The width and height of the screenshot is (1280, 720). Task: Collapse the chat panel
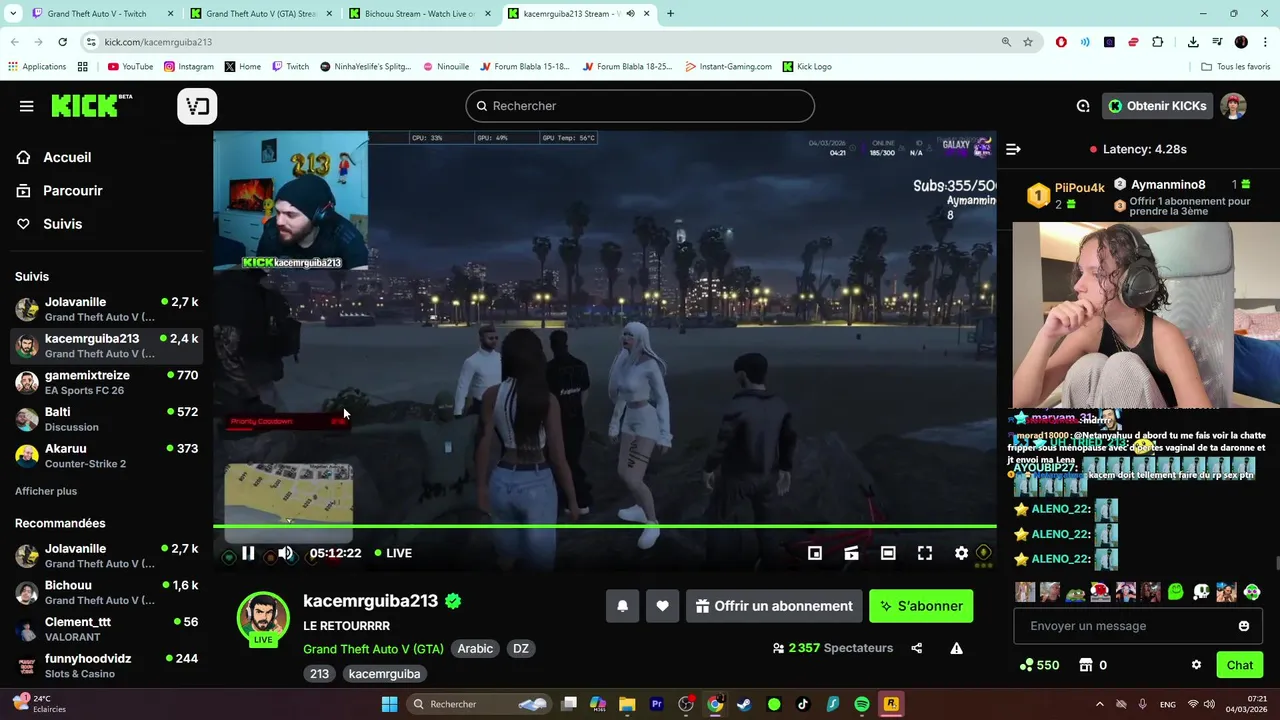(x=1013, y=149)
